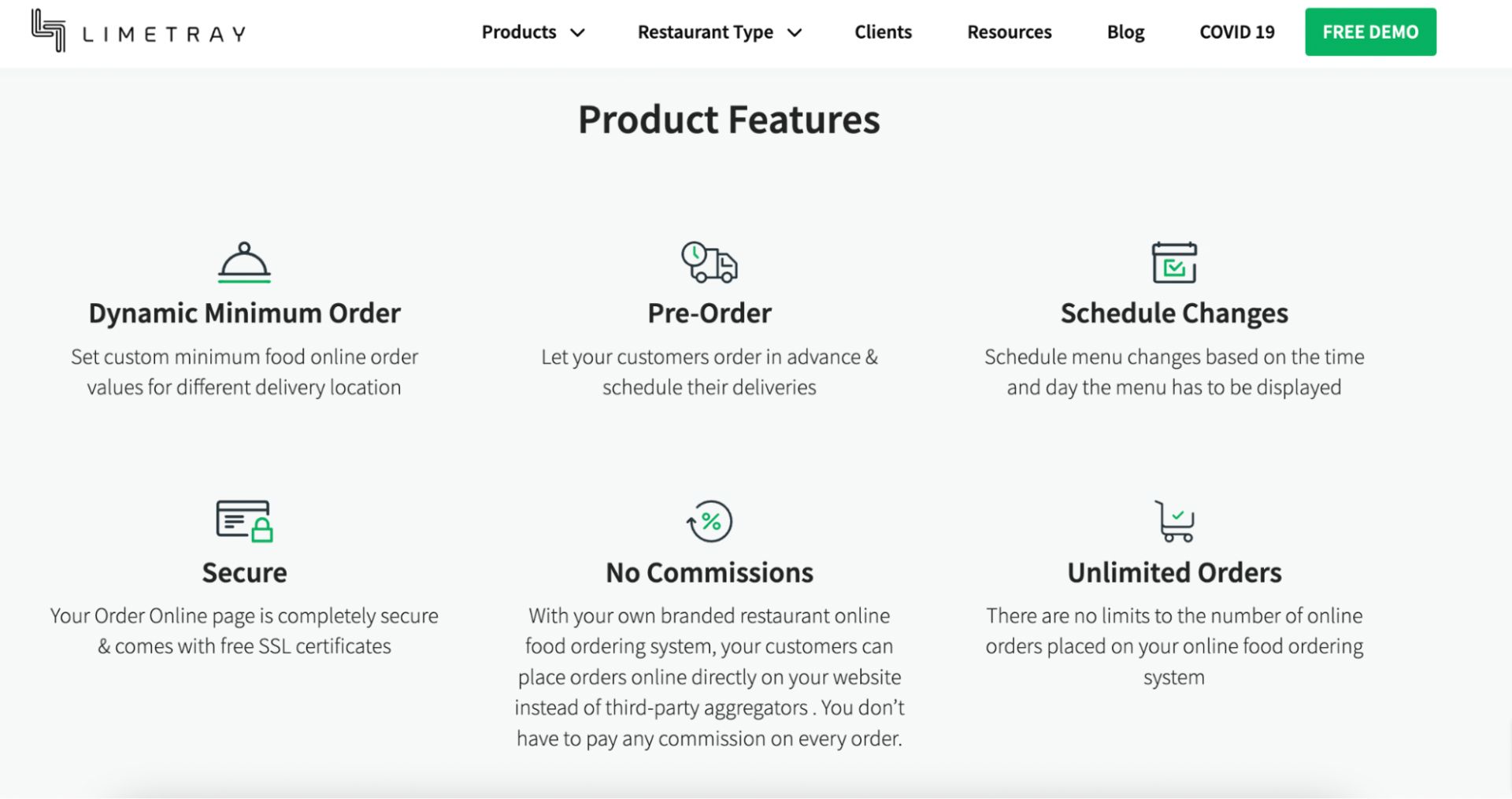The height and width of the screenshot is (799, 1512).
Task: Click the horizontal scrollbar at the bottom
Action: coord(756,793)
